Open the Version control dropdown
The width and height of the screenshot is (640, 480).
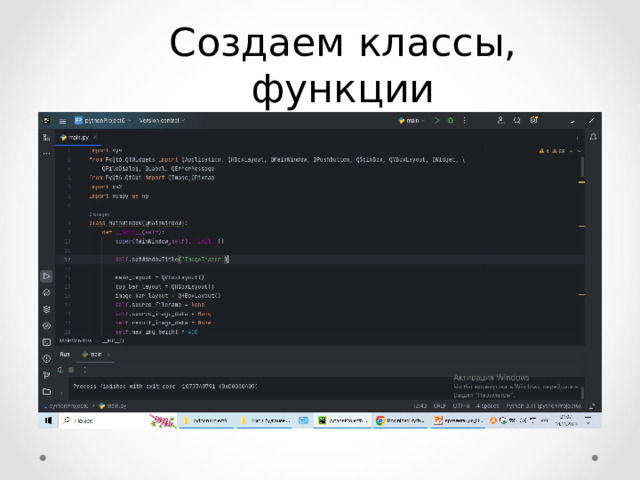[x=162, y=120]
